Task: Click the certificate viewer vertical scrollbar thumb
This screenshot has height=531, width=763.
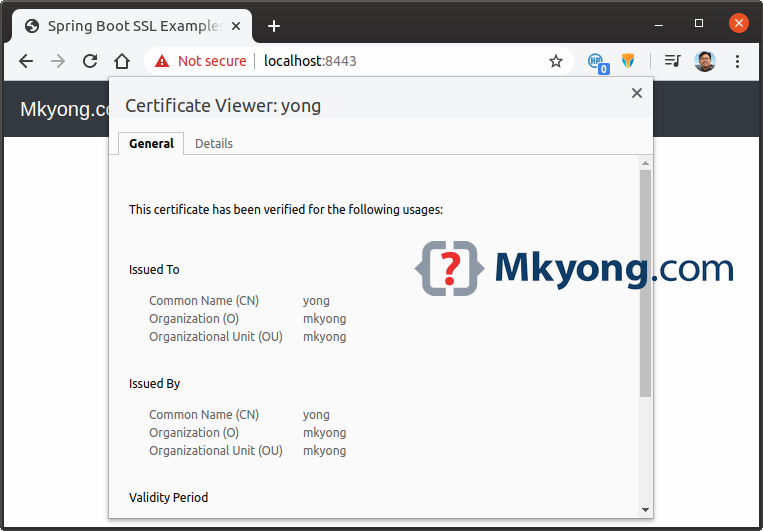Action: tap(645, 283)
